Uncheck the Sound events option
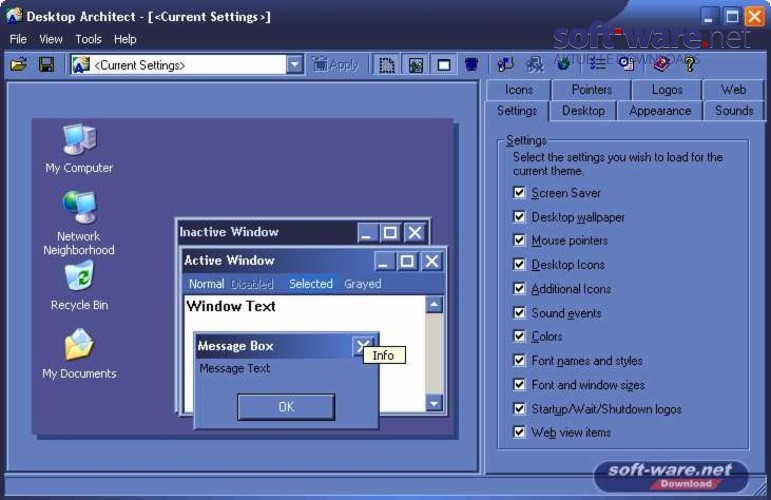 [519, 312]
